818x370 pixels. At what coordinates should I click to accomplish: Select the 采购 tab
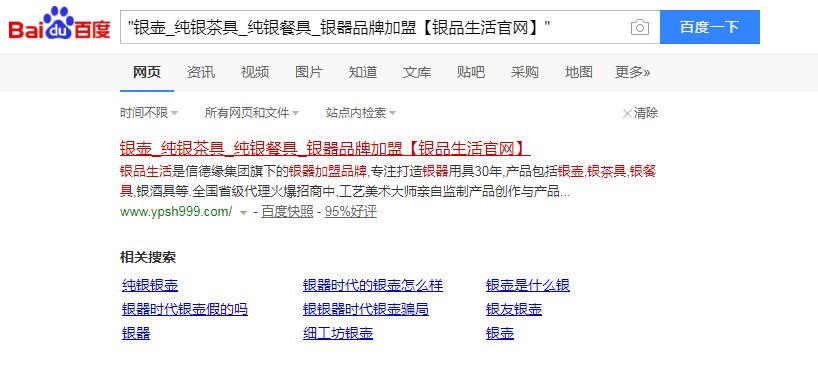(x=525, y=72)
